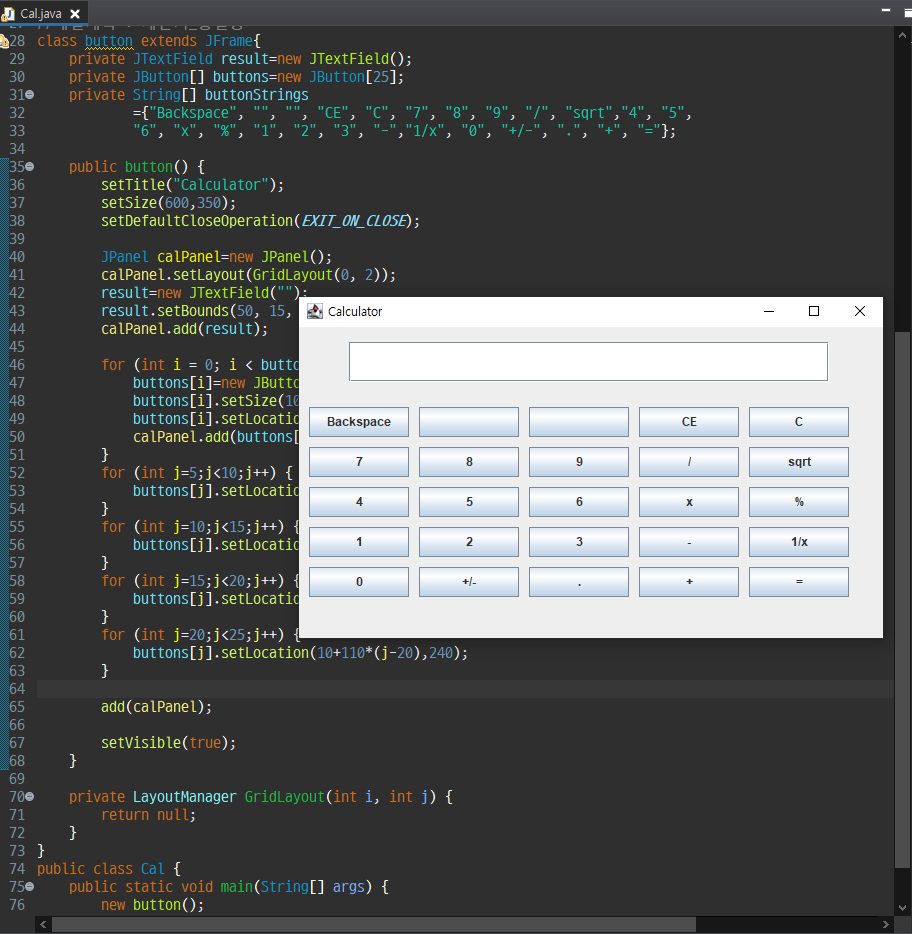
Task: Click the horizontal scrollbar thumb
Action: click(374, 924)
